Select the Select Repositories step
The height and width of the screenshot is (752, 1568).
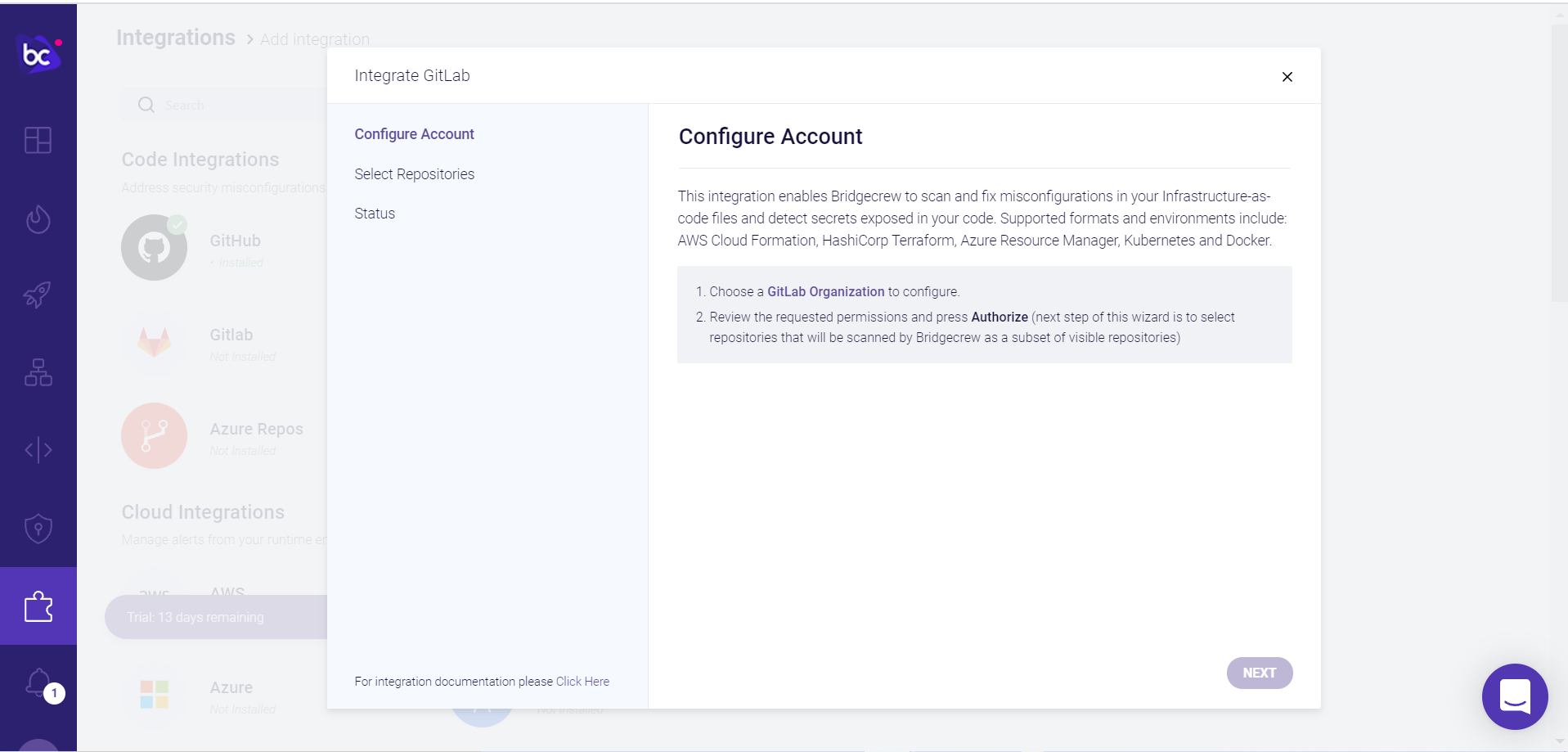pyautogui.click(x=414, y=174)
